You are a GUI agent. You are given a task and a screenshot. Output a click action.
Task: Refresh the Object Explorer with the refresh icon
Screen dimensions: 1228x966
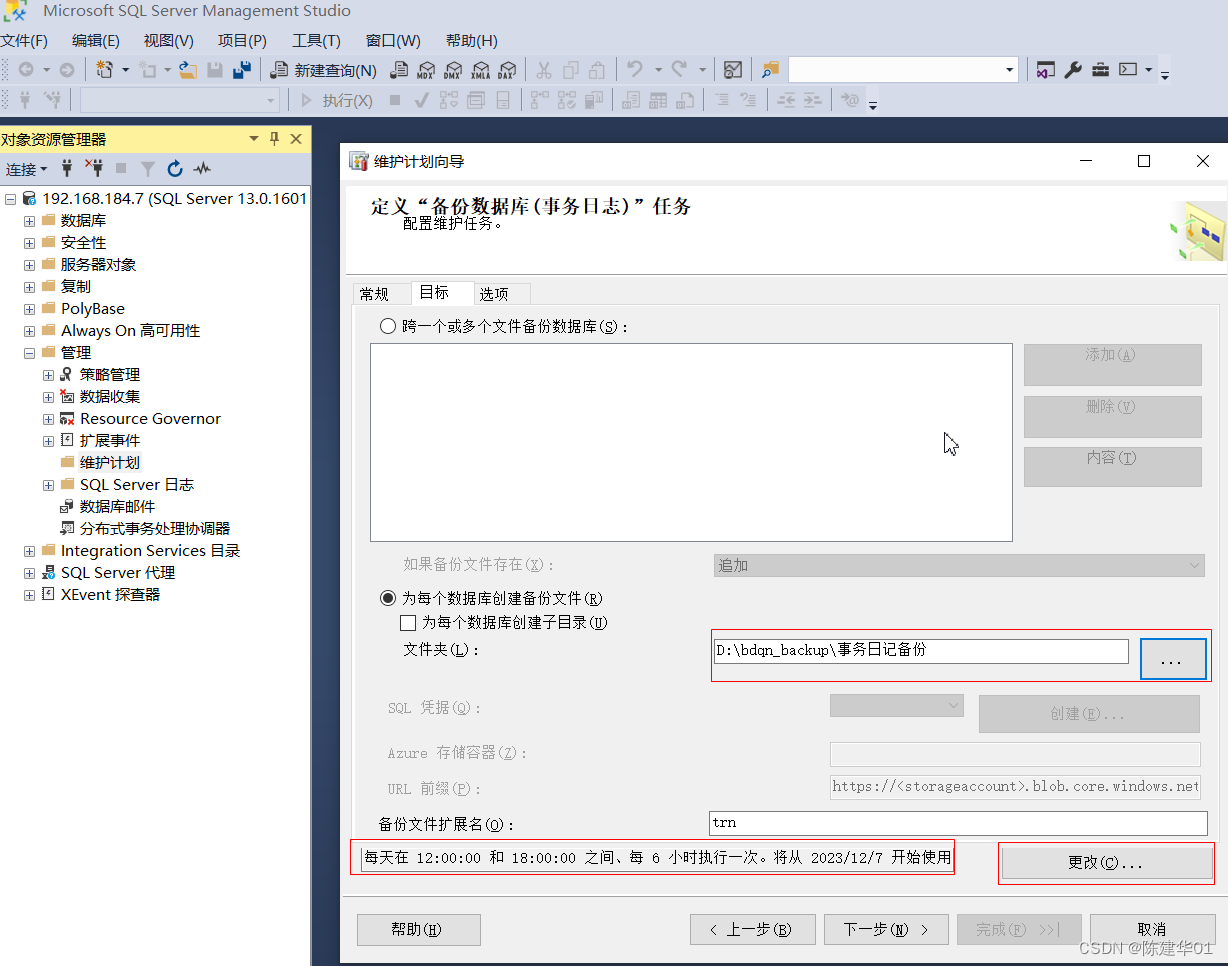pyautogui.click(x=174, y=169)
